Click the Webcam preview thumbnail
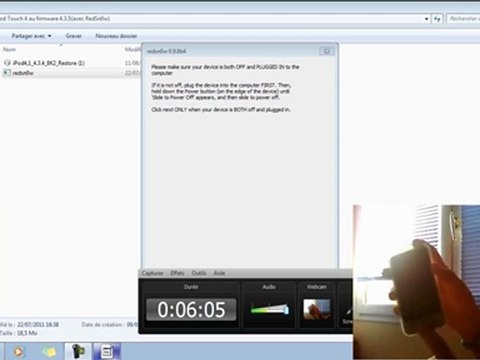Image resolution: width=480 pixels, height=360 pixels. [x=317, y=309]
